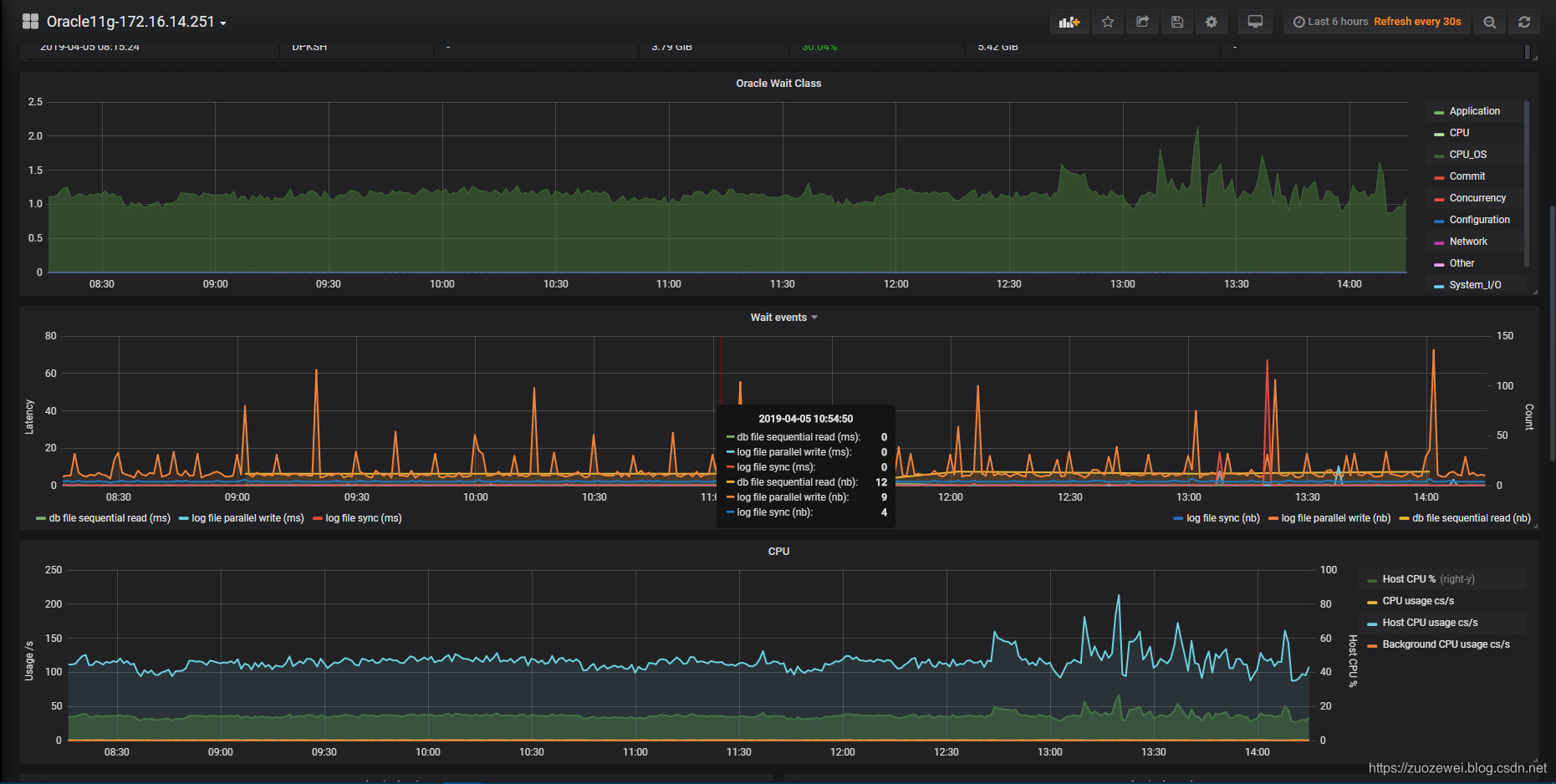Image resolution: width=1556 pixels, height=784 pixels.
Task: Click the 13:30 spike in Wait Class graph
Action: tap(1197, 130)
